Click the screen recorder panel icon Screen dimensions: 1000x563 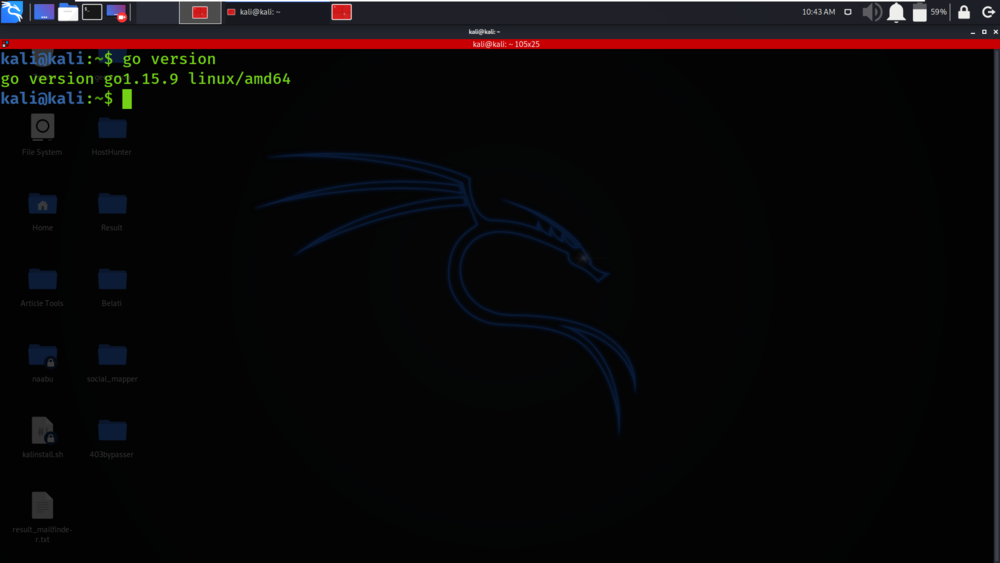(x=117, y=12)
